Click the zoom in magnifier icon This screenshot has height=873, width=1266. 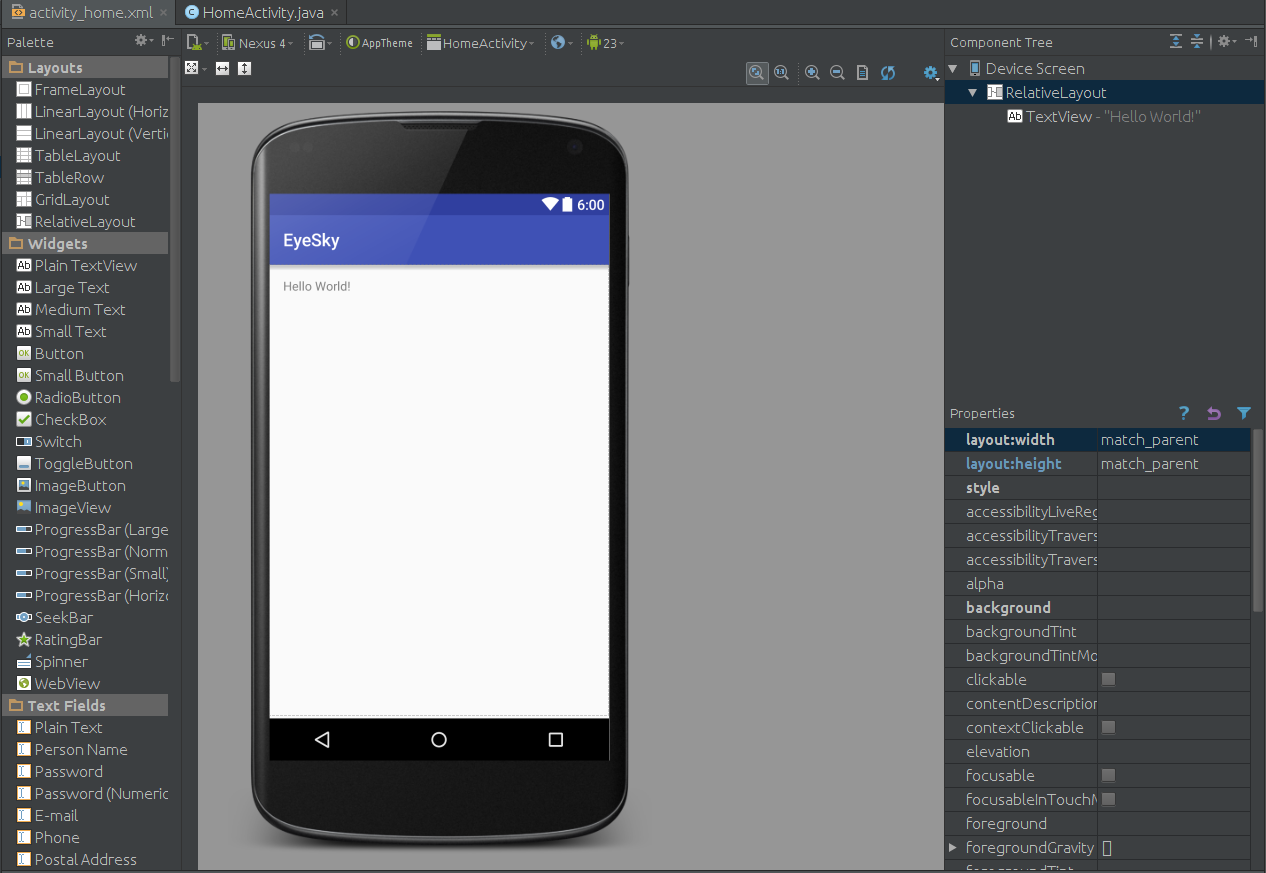813,73
